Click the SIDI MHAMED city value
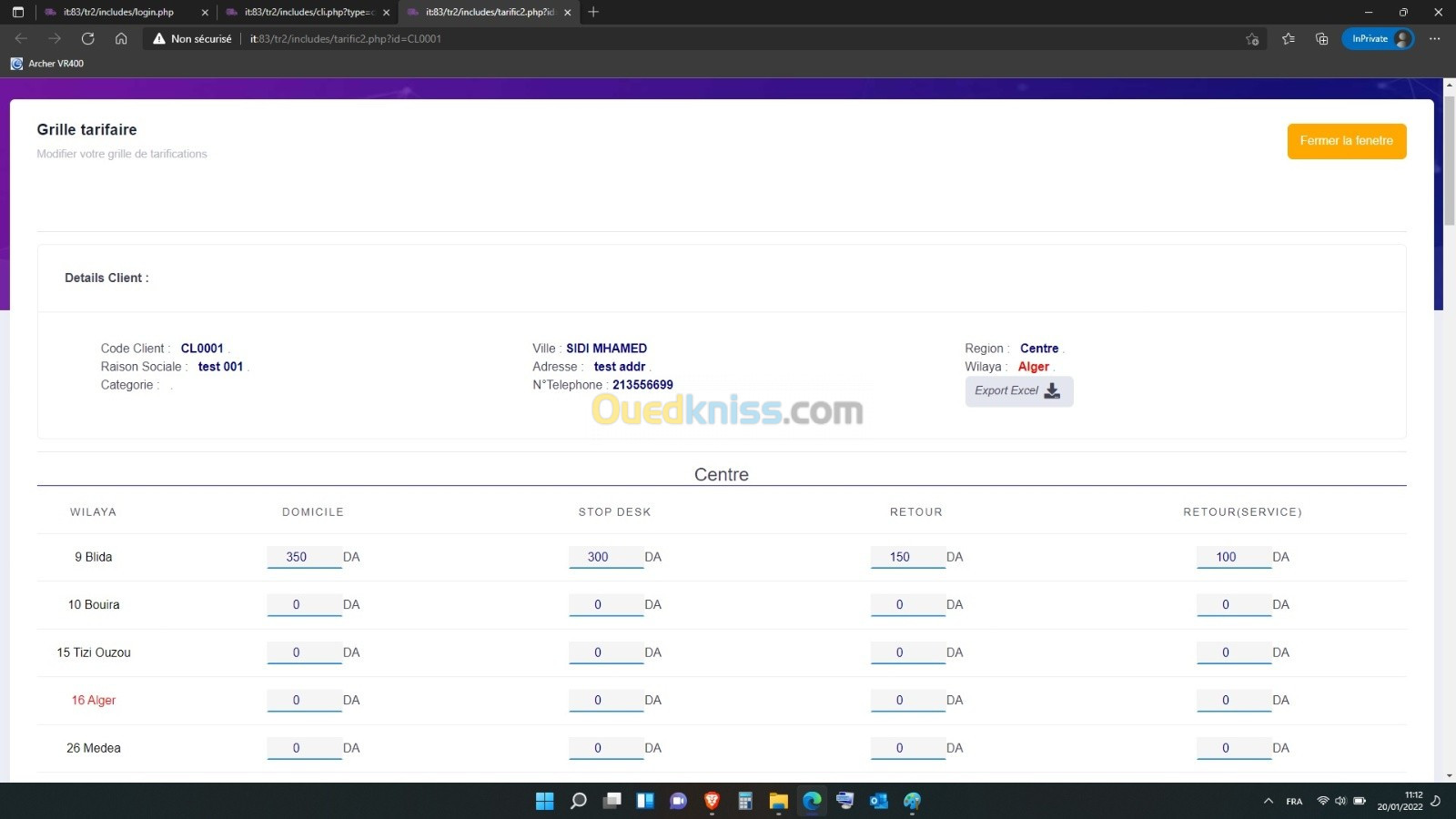The image size is (1456, 819). tap(606, 349)
